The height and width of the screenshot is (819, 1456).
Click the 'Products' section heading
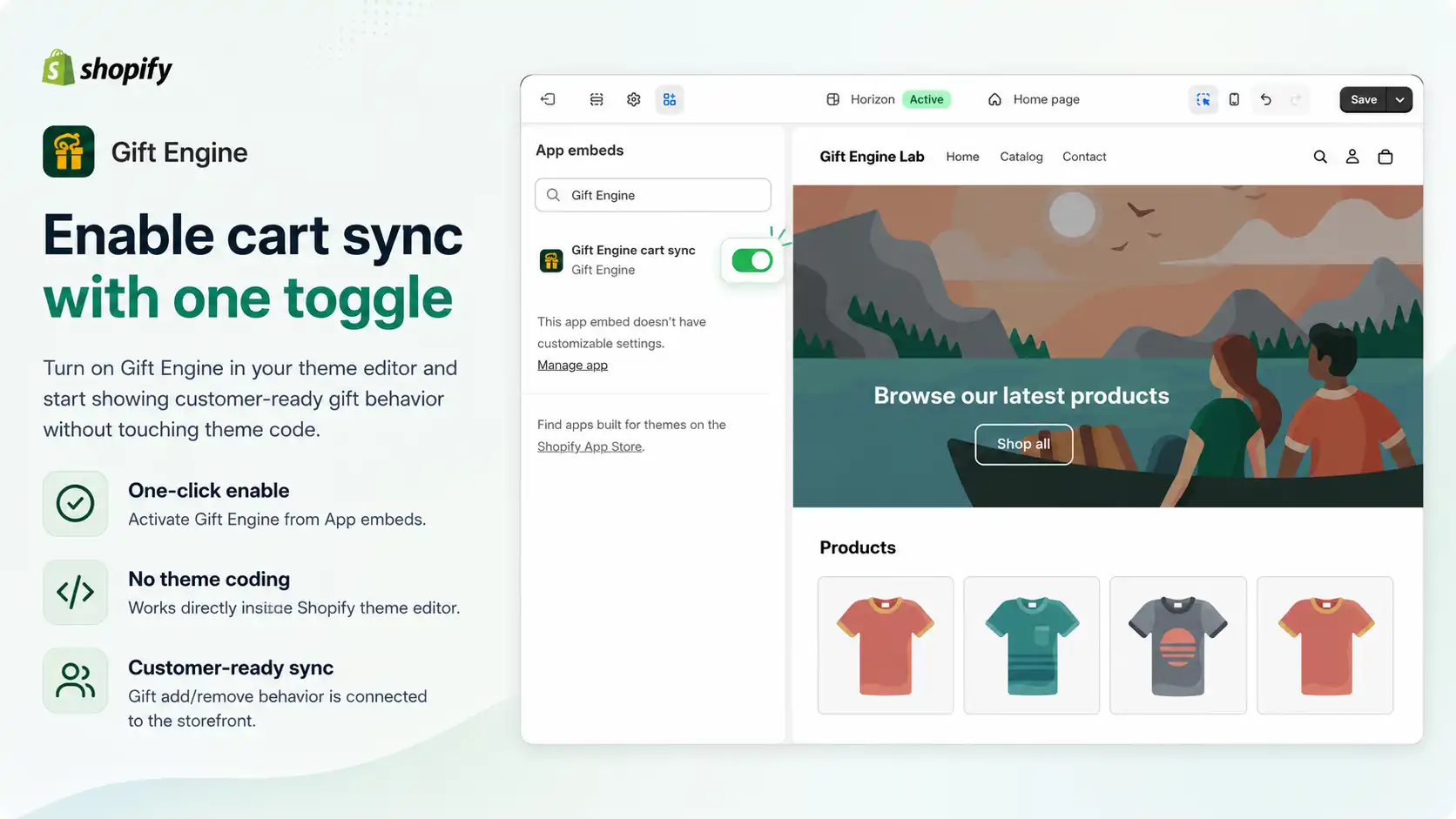[x=858, y=547]
